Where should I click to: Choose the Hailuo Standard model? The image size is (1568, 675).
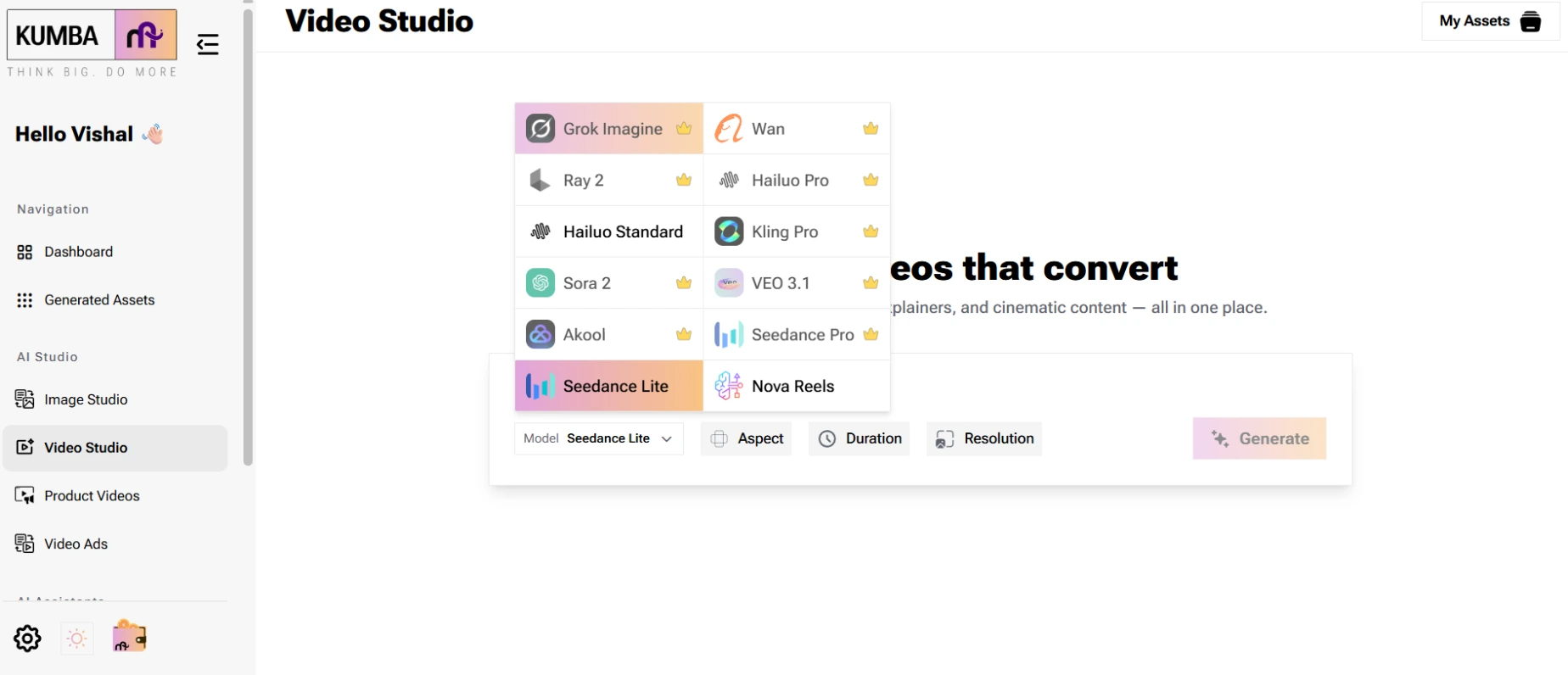(x=609, y=232)
